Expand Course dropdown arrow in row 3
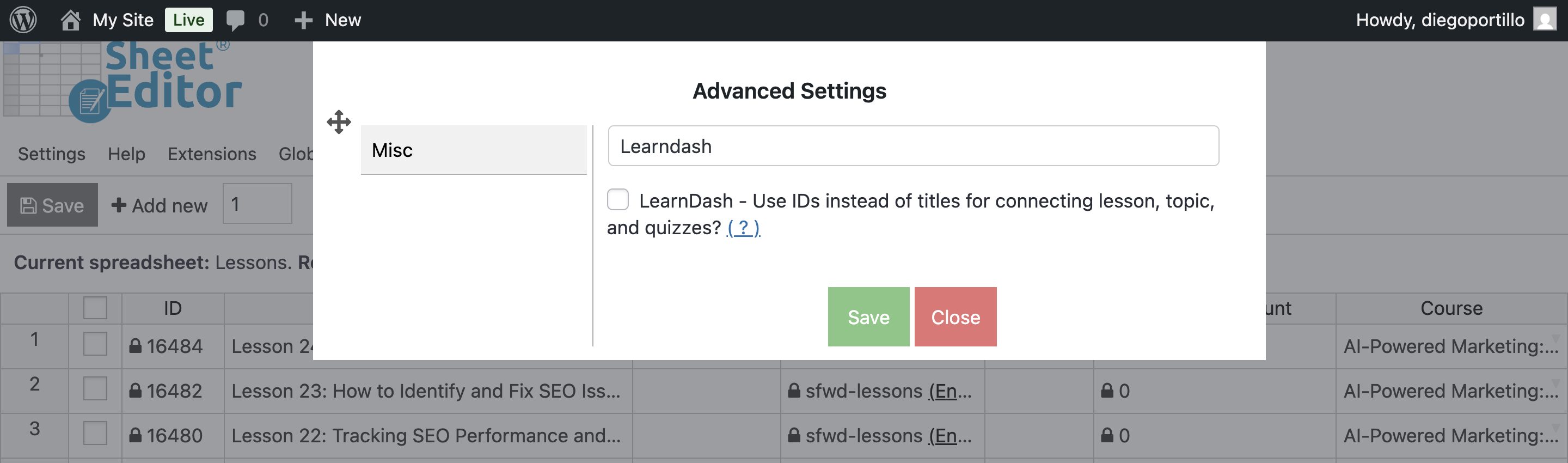1568x463 pixels. click(x=1555, y=428)
